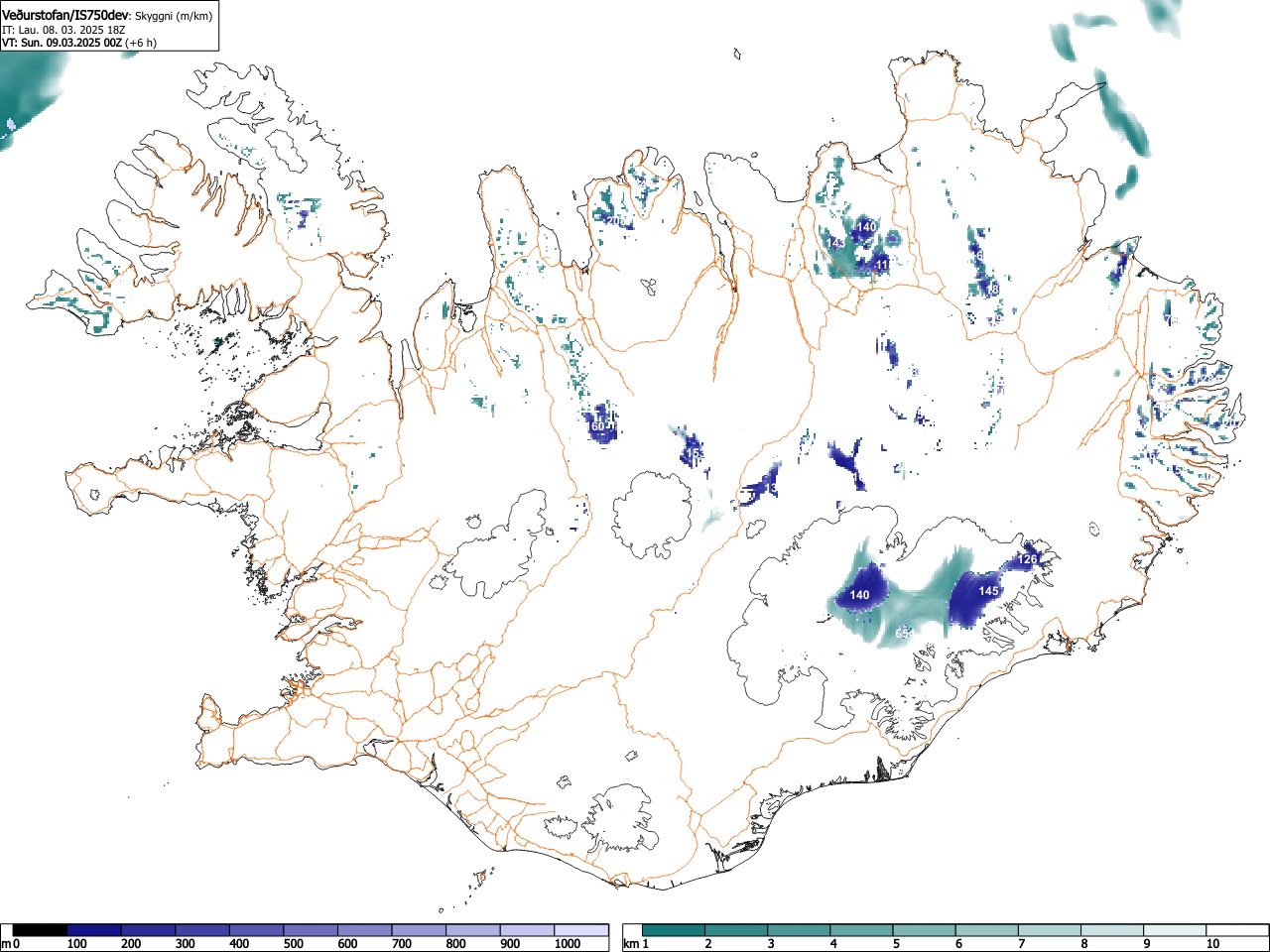Click the Veðurstofan/IS750dev title text
The image size is (1270, 952).
65,14
